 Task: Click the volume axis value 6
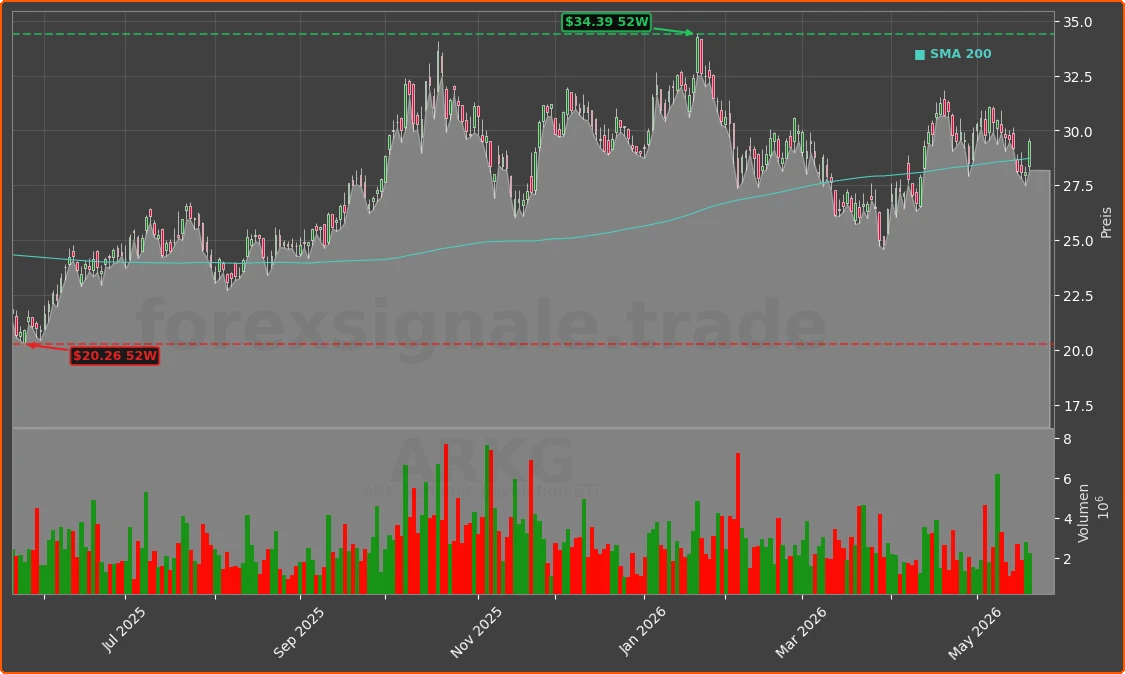tap(1068, 479)
